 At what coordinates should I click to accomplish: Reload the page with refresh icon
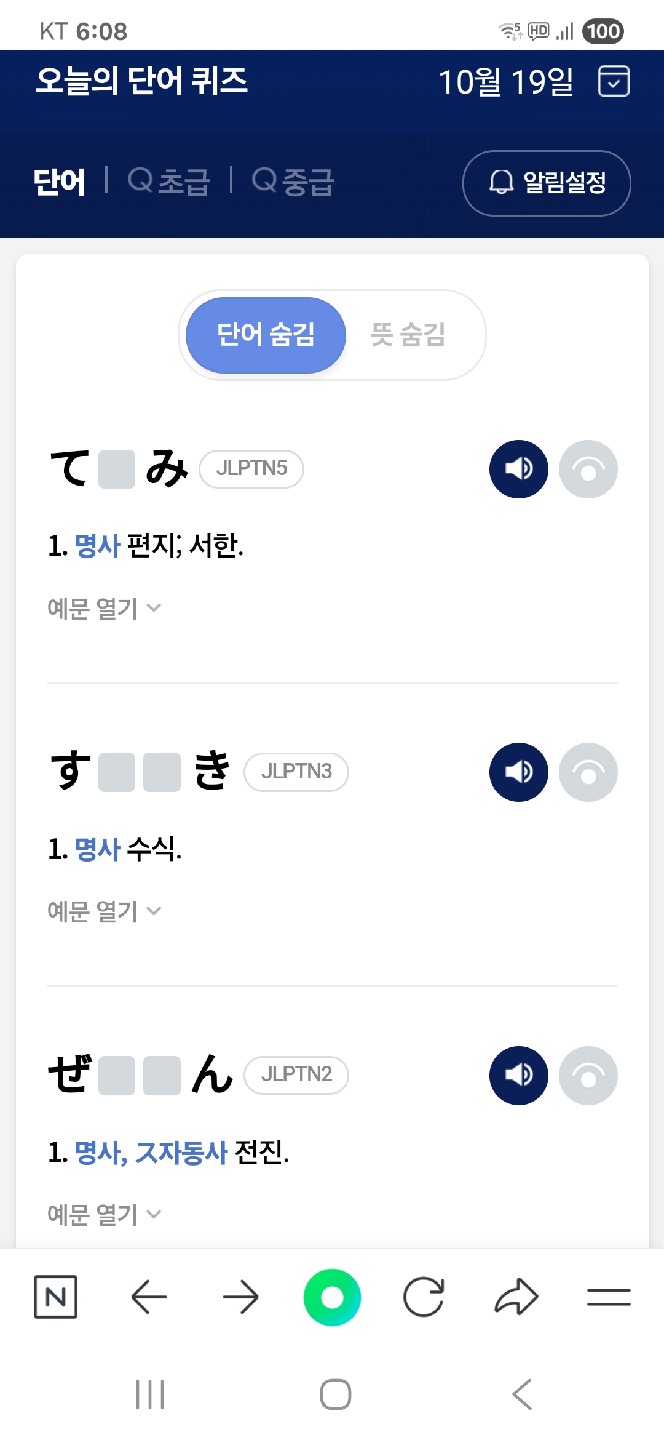pos(423,1298)
